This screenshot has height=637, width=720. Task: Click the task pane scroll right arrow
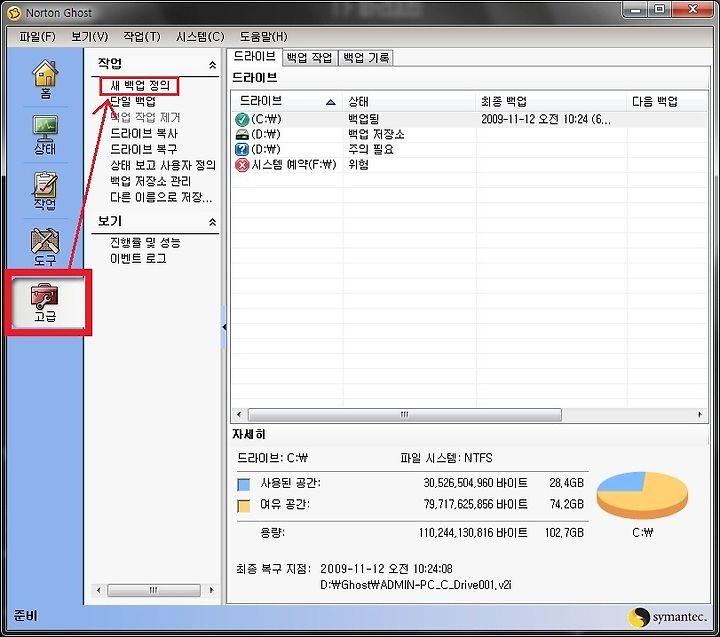pos(211,590)
